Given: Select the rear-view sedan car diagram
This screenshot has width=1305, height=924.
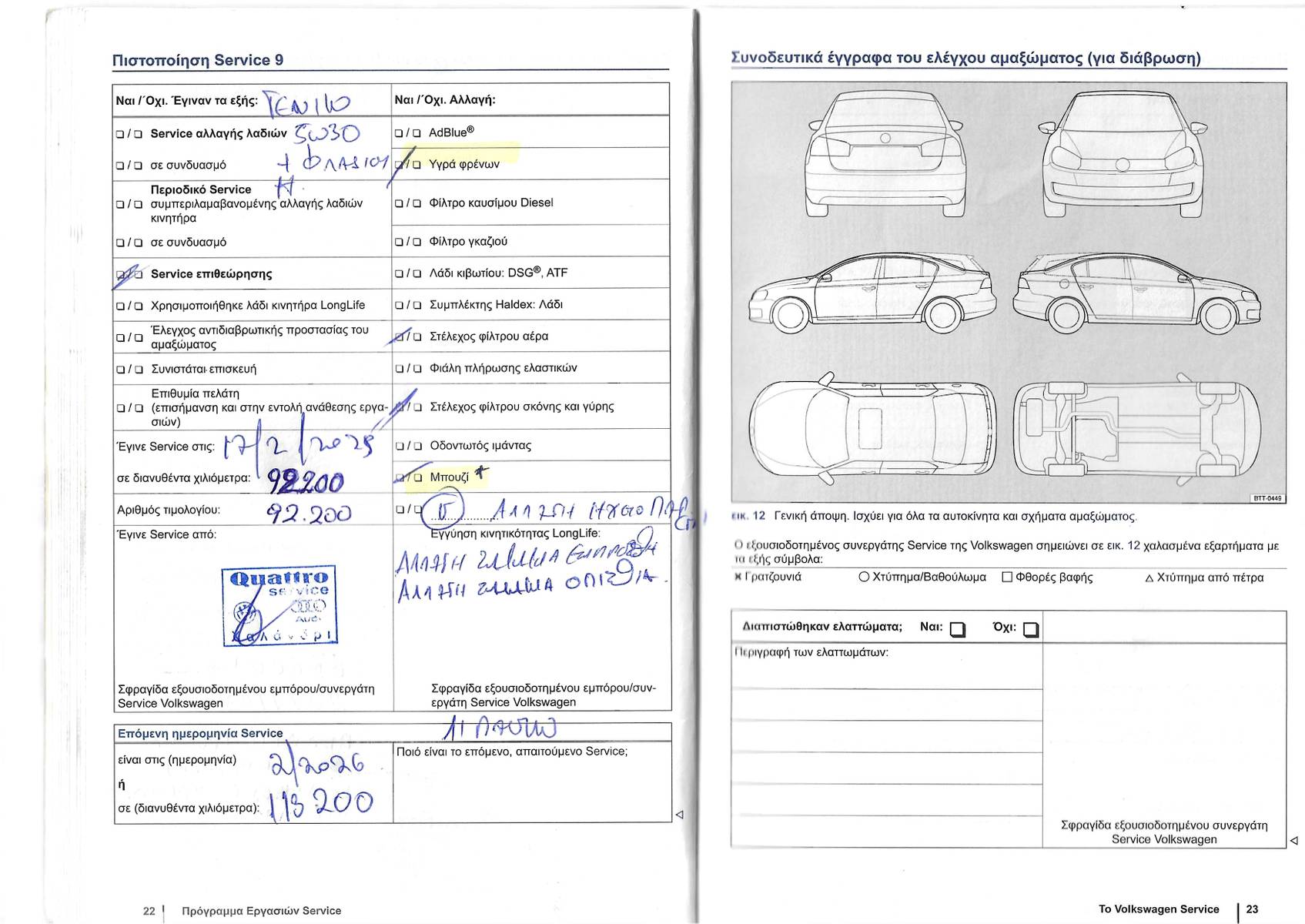Looking at the screenshot, I should (x=885, y=155).
